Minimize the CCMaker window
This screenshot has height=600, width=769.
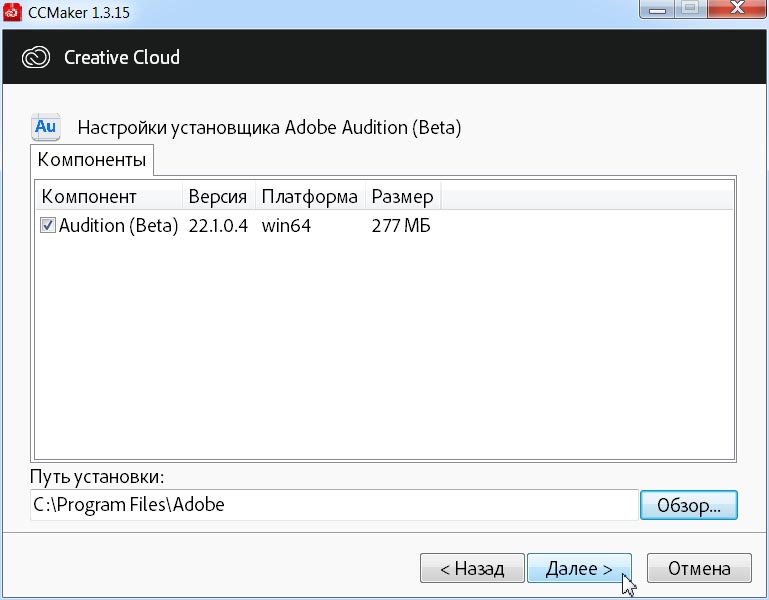click(657, 8)
